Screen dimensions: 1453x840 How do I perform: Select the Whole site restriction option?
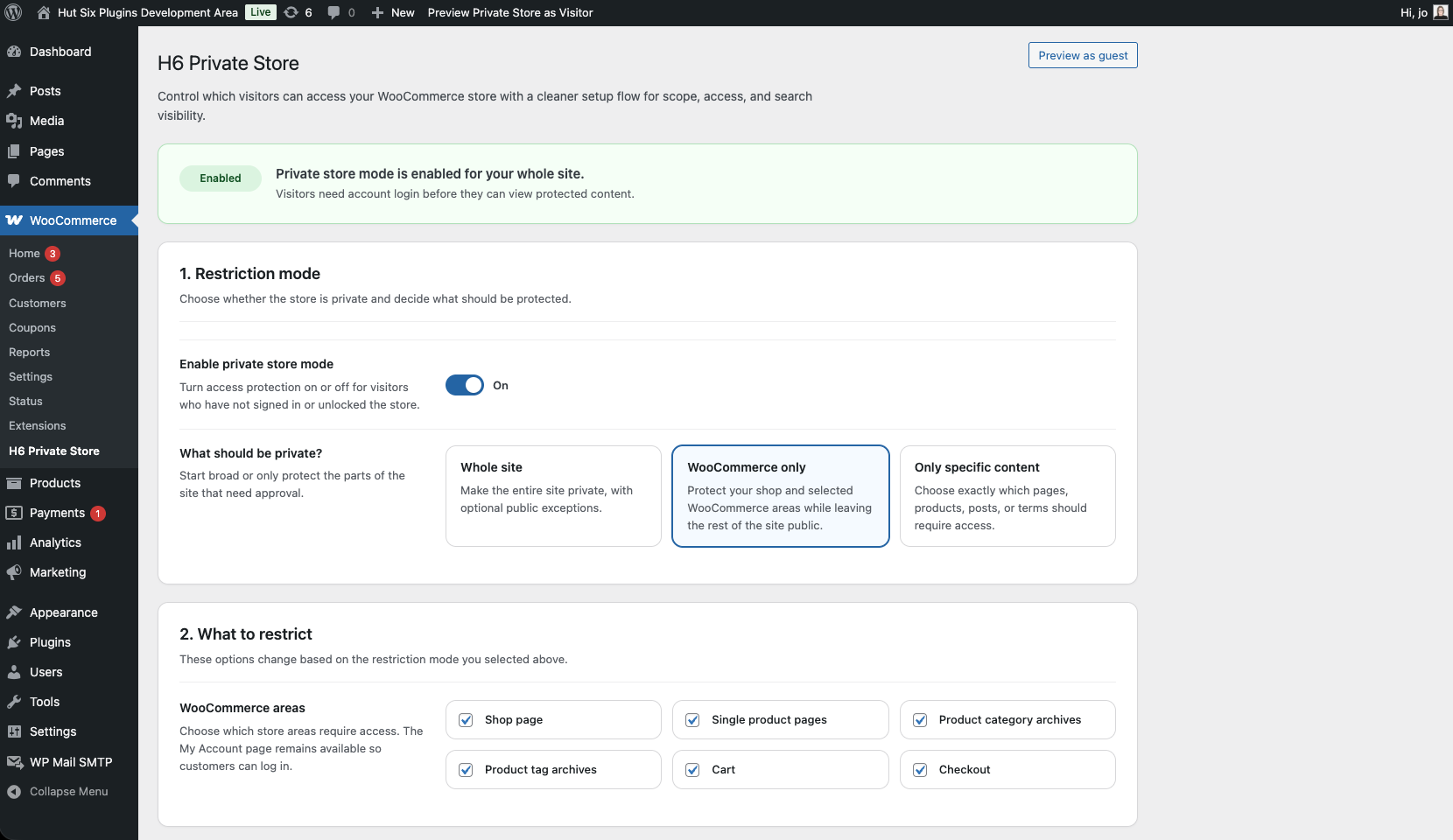coord(553,496)
